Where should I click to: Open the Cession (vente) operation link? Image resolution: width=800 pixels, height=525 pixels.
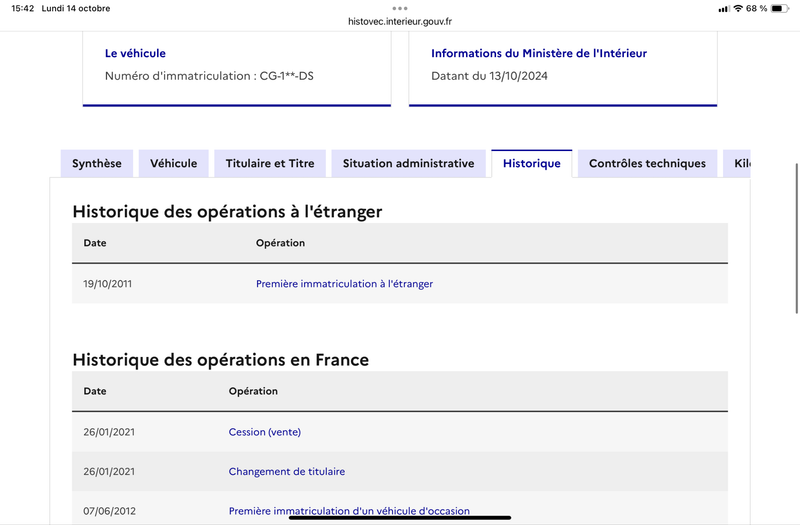click(x=265, y=432)
